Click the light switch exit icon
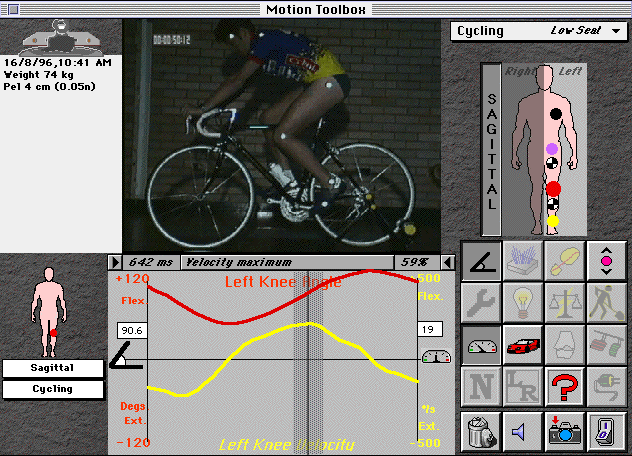This screenshot has height=456, width=632. [x=606, y=430]
